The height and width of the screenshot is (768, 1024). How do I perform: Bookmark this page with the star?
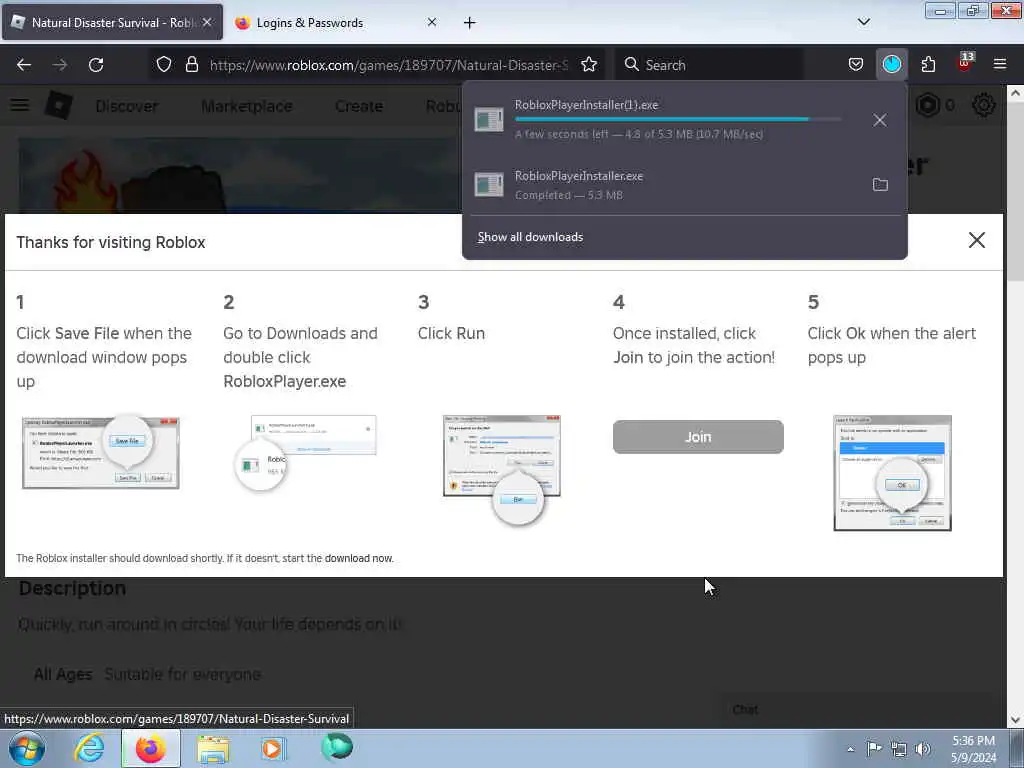click(589, 65)
